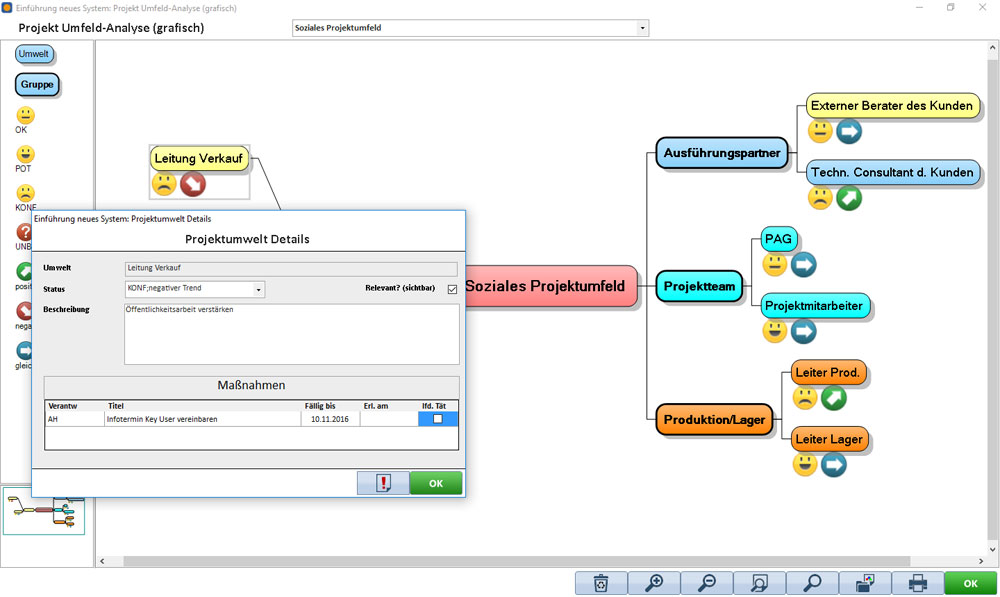Confirm dialog with the green OK button

[435, 483]
